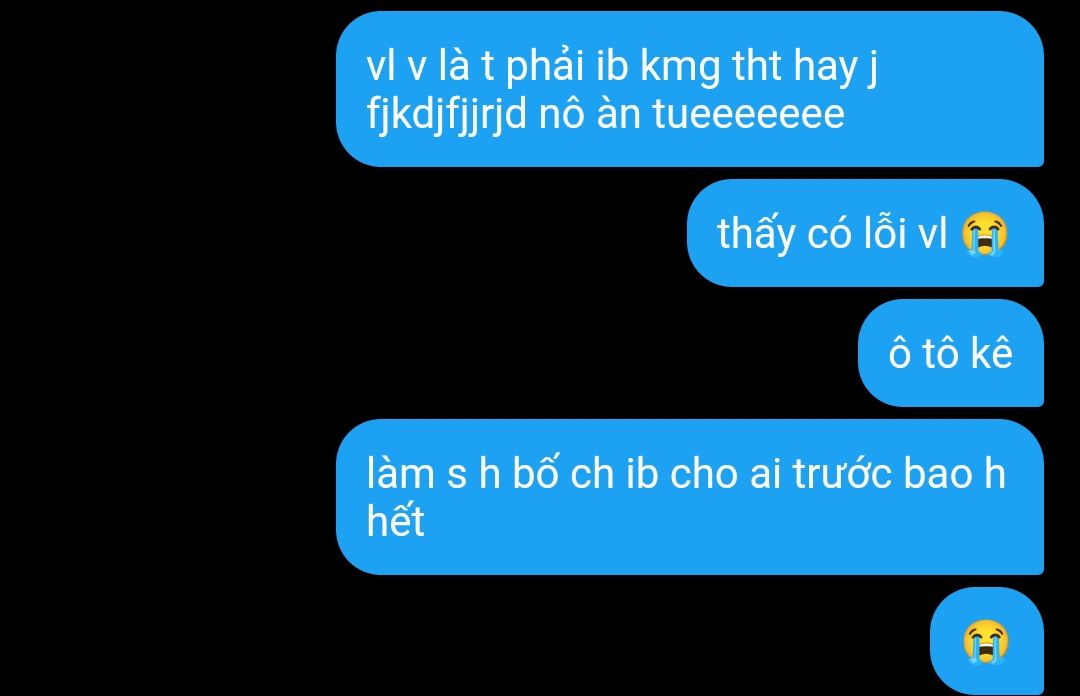Select the message starting 'vl v là t phải'

click(x=689, y=89)
